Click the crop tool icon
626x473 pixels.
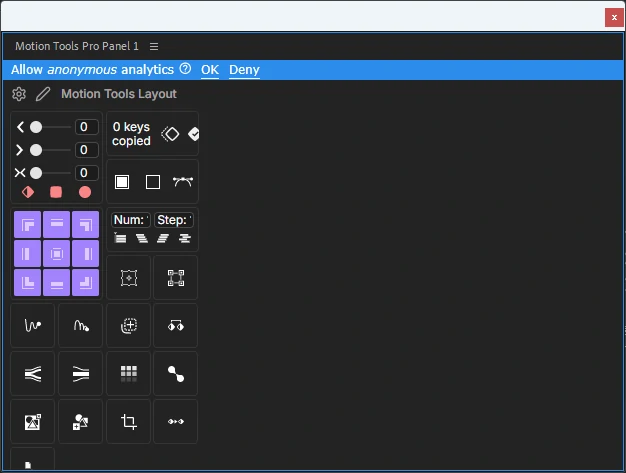pos(129,422)
